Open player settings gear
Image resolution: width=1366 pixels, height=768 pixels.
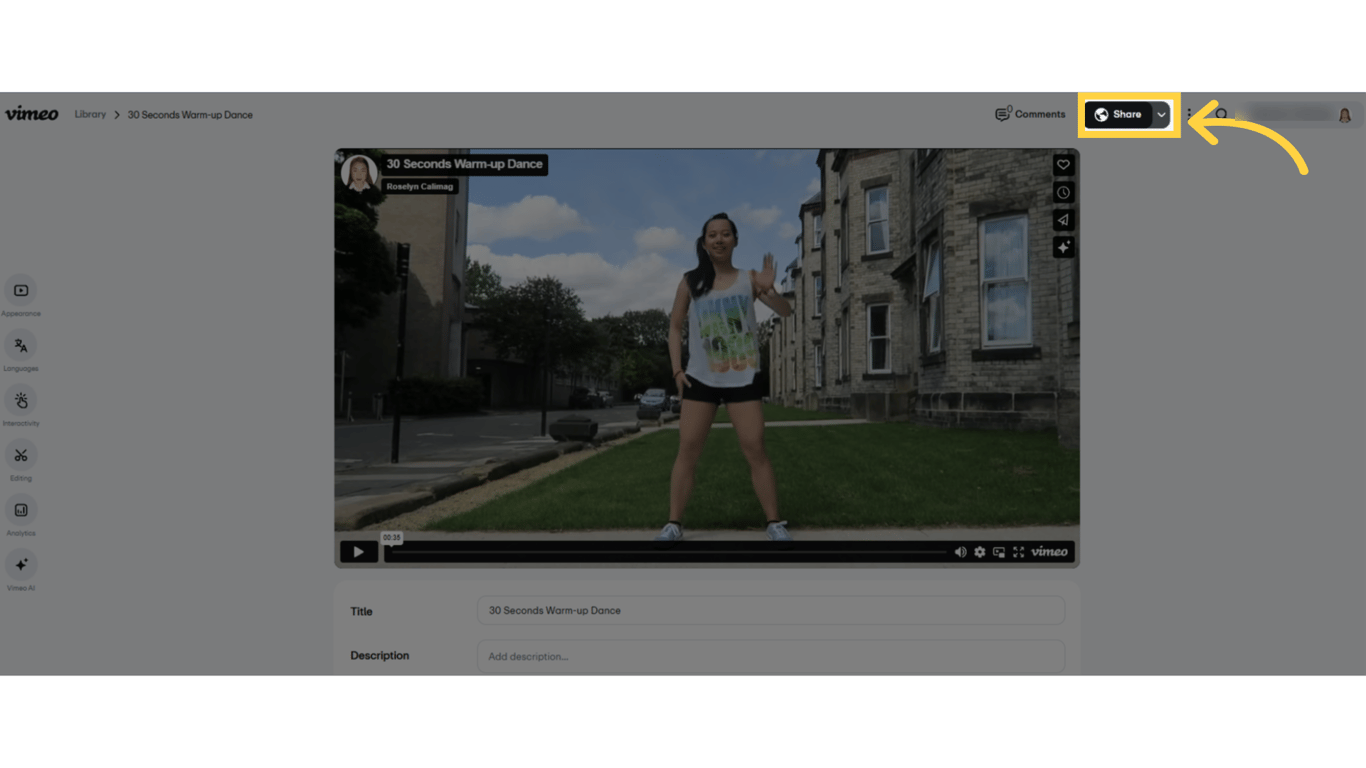(x=980, y=552)
